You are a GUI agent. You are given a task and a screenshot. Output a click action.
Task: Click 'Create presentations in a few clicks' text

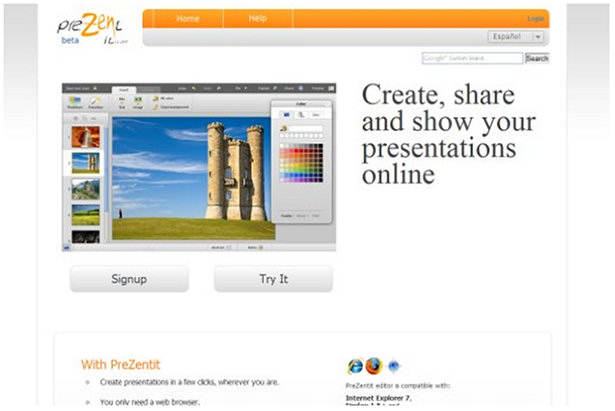point(189,382)
